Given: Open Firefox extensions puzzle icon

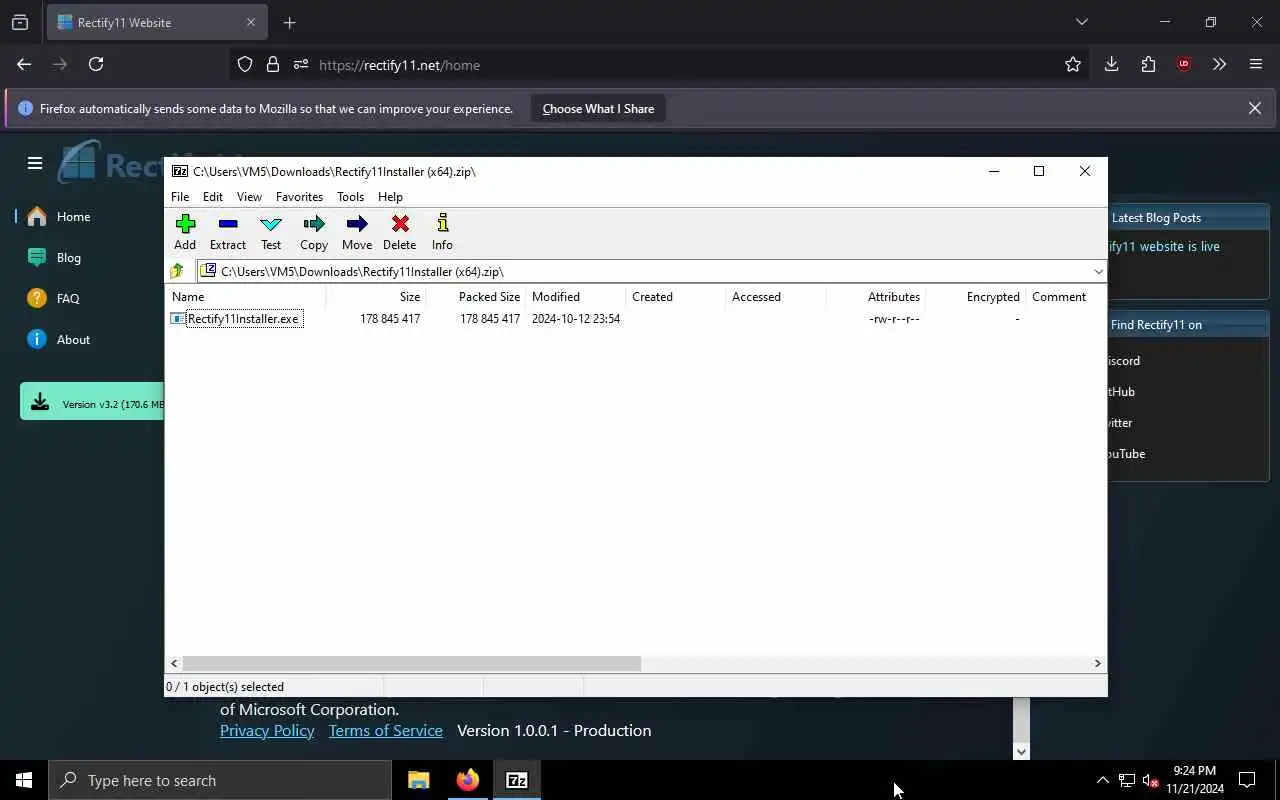Looking at the screenshot, I should coord(1148,64).
